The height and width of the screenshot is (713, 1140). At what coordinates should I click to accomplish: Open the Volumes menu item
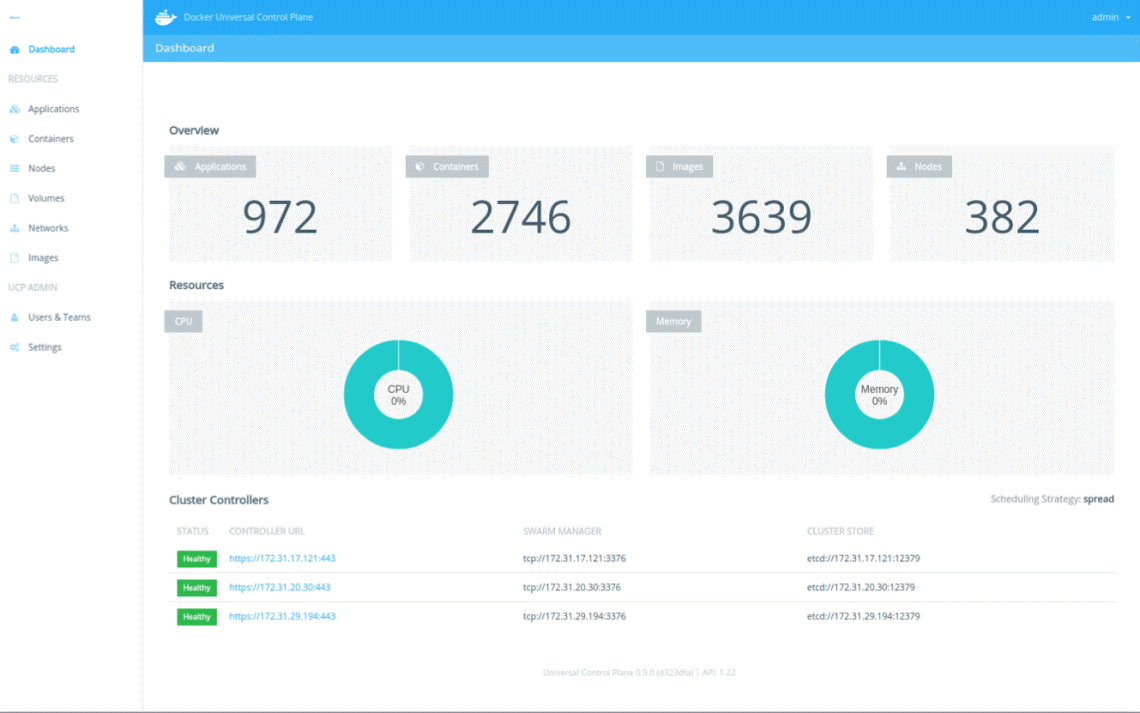click(x=45, y=198)
